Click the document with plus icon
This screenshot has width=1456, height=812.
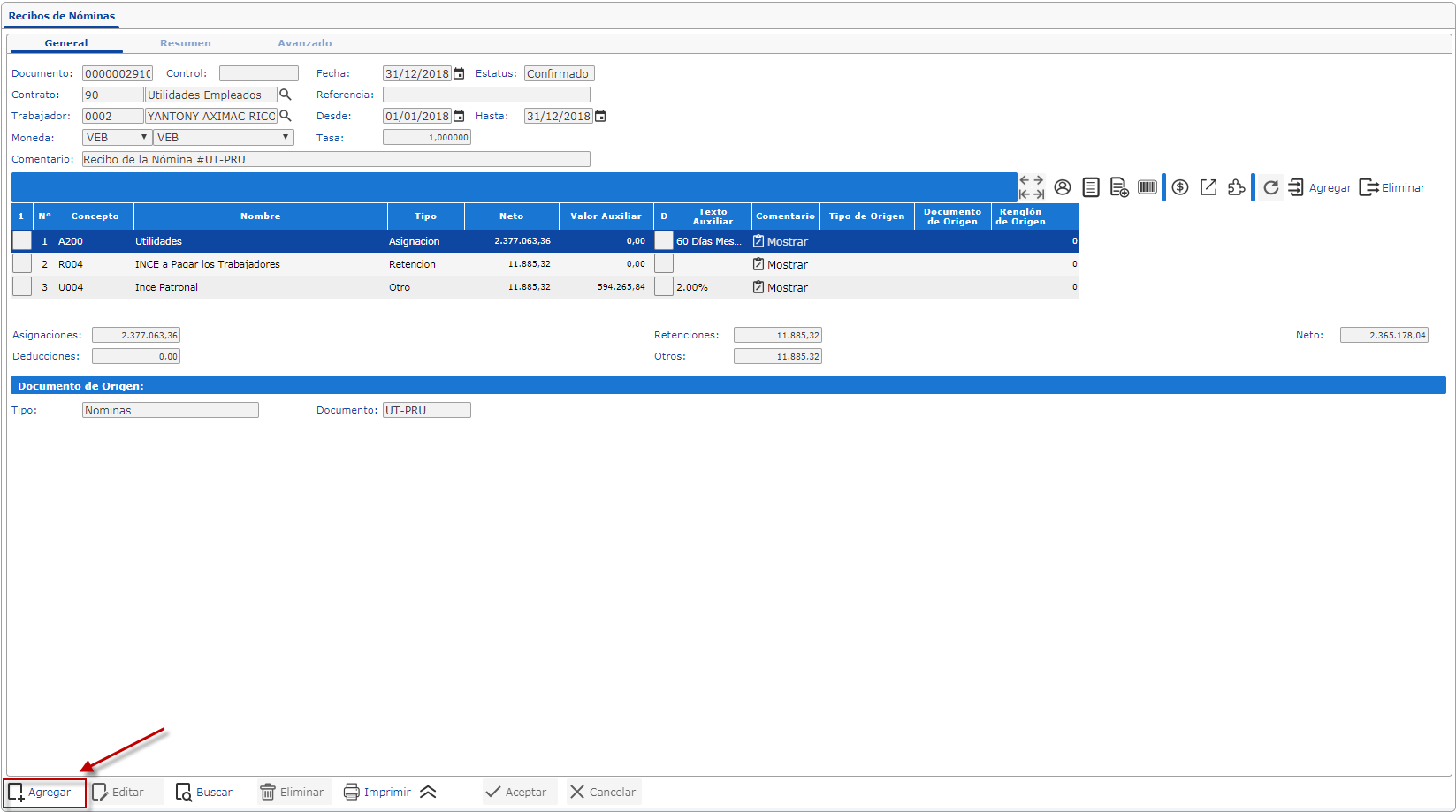click(1119, 187)
